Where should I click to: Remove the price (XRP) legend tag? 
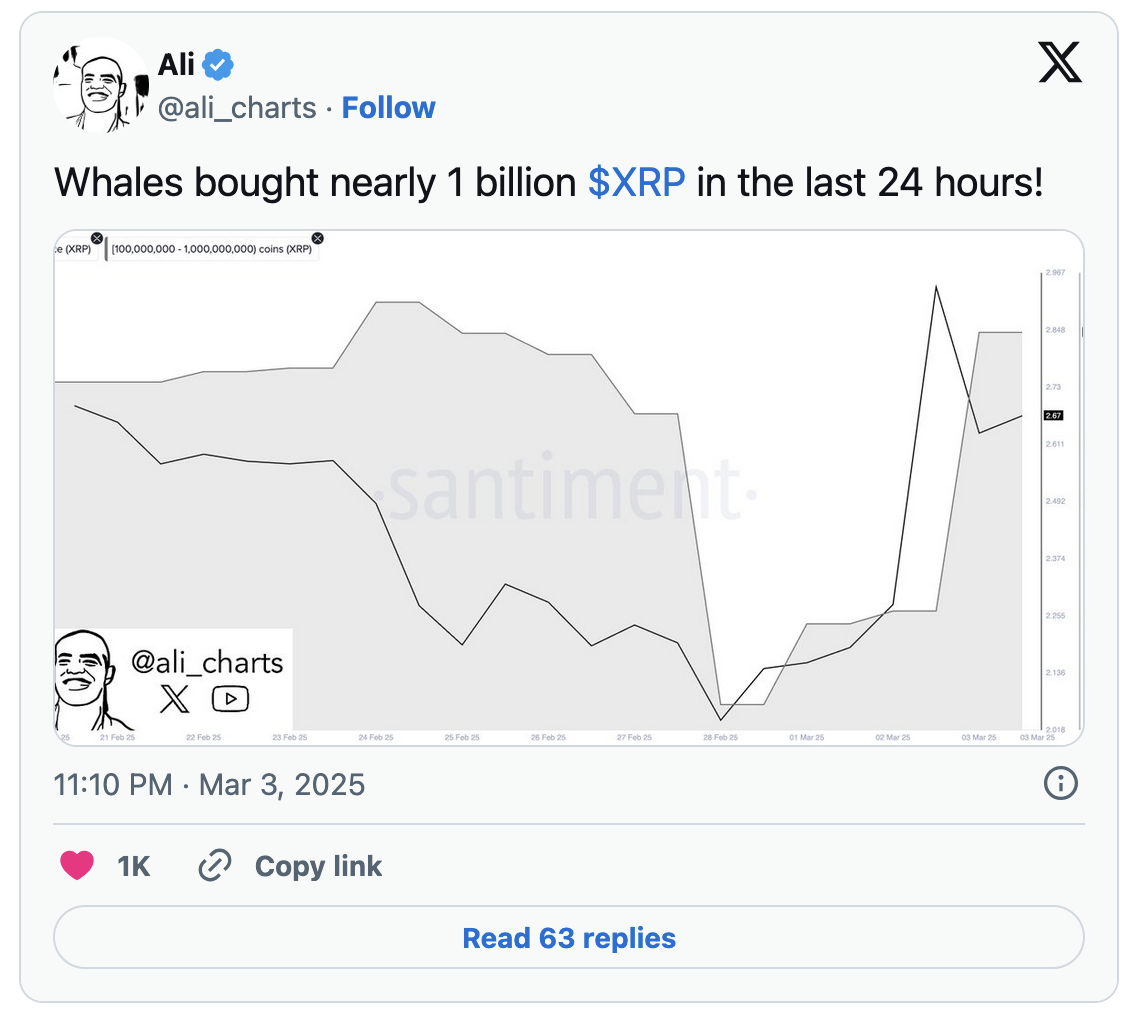coord(97,238)
